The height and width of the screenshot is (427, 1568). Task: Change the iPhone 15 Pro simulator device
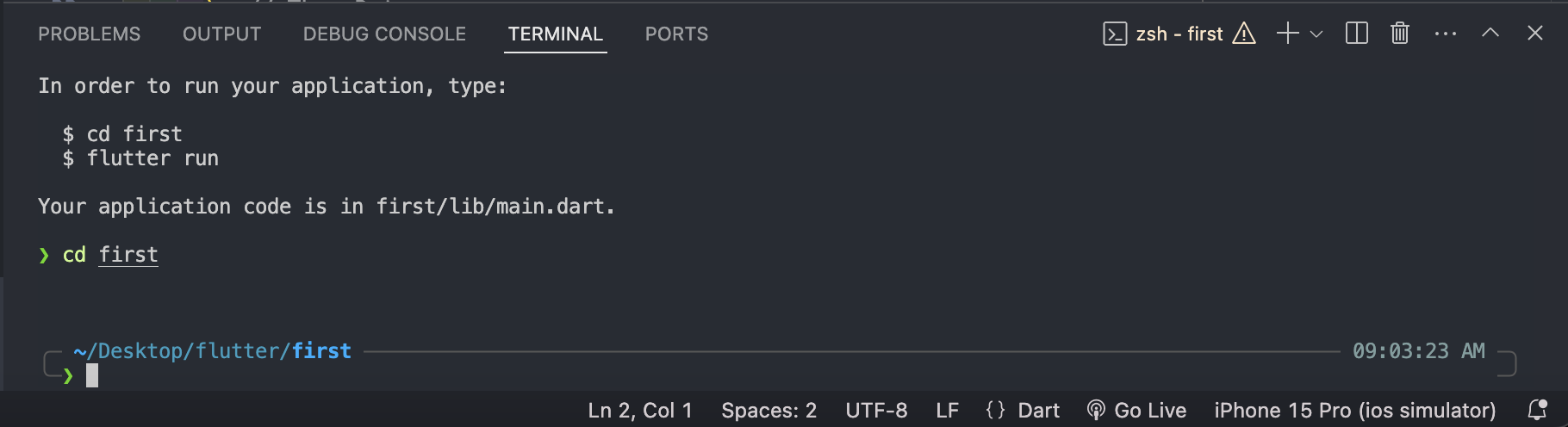[1354, 410]
